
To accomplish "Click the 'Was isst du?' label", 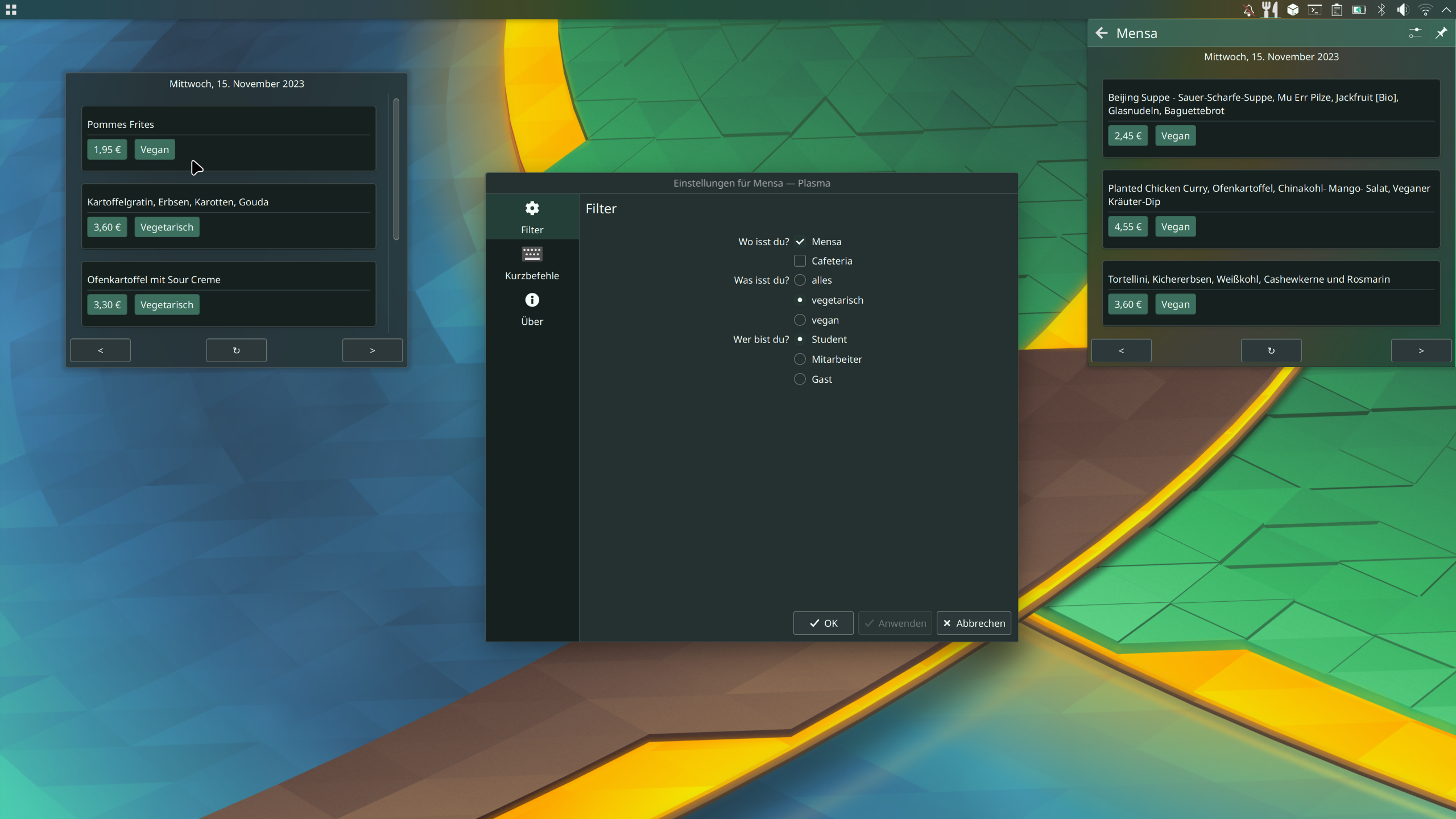I will [761, 280].
